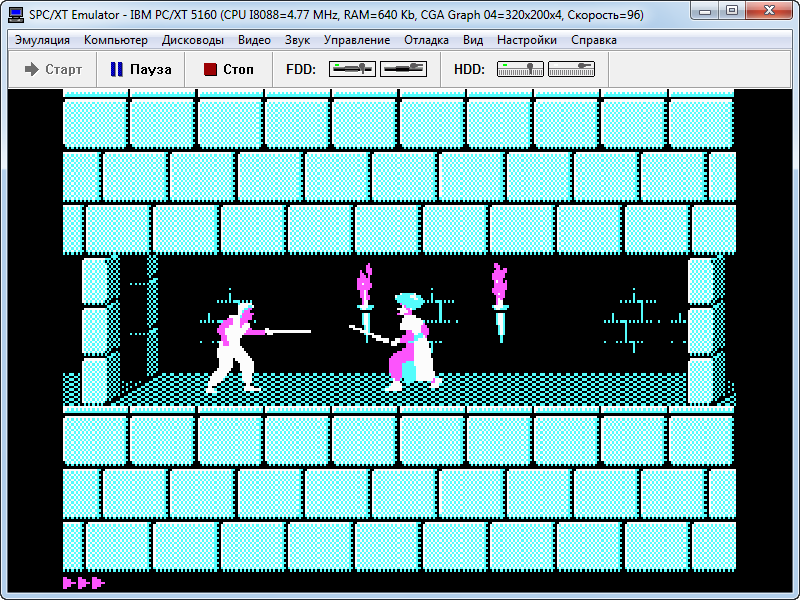The image size is (800, 600).
Task: Open the Видео menu
Action: coord(254,40)
